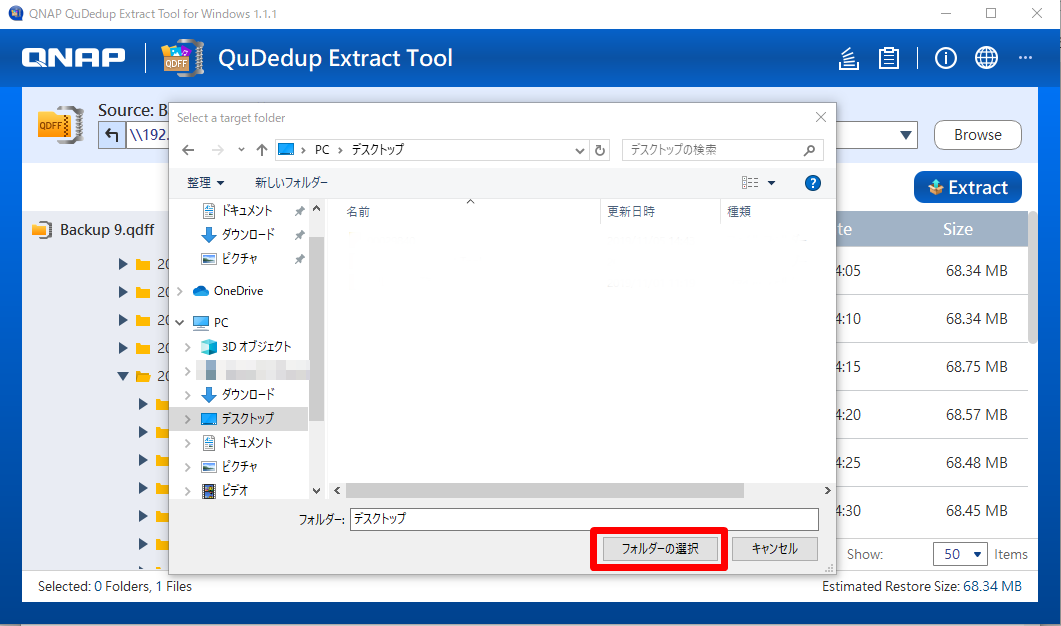Refresh the folder dialog address bar

click(600, 150)
